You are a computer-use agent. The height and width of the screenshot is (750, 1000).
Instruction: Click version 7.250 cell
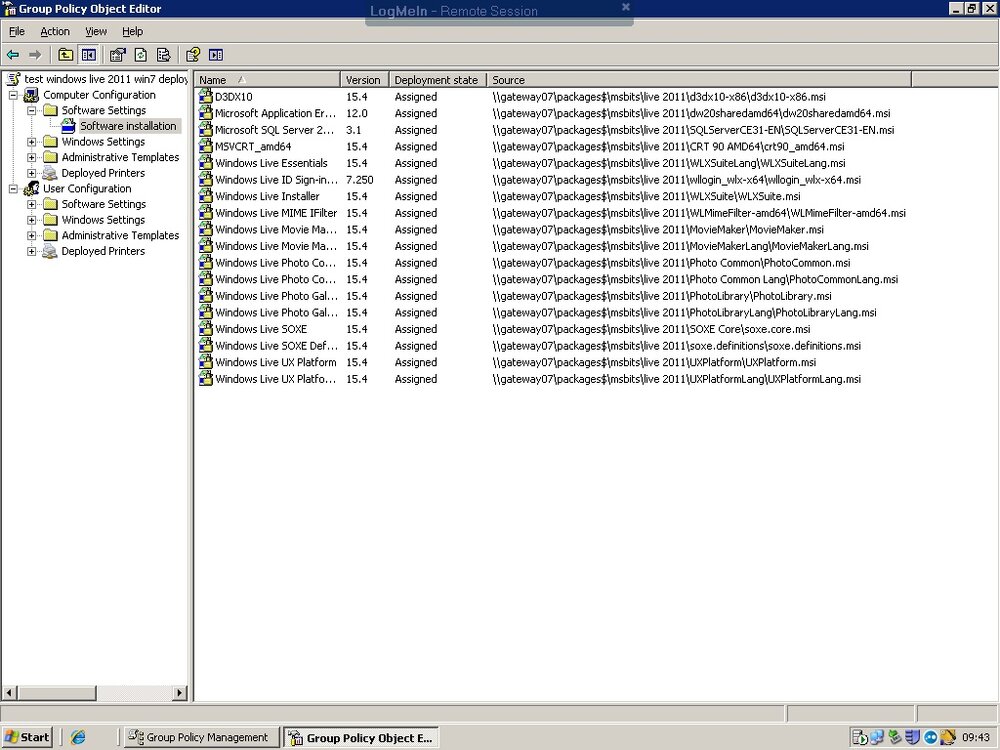click(x=360, y=180)
